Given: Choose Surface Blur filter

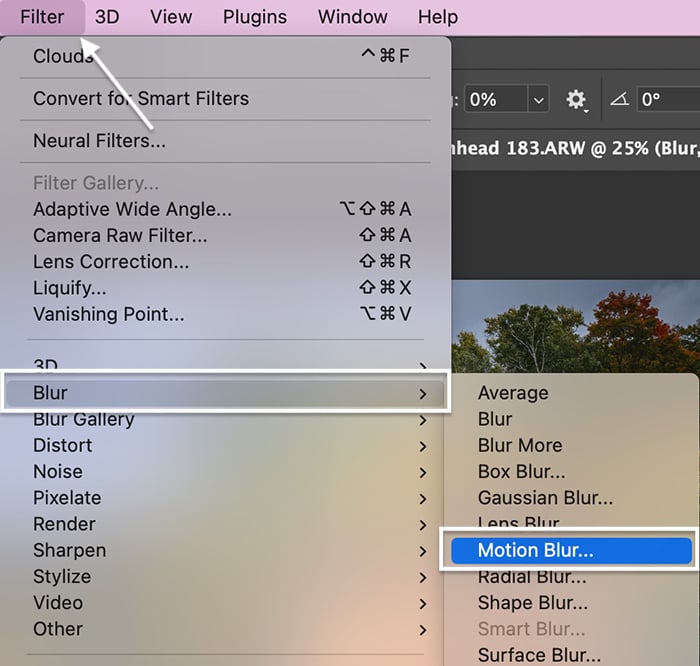Looking at the screenshot, I should point(571,655).
